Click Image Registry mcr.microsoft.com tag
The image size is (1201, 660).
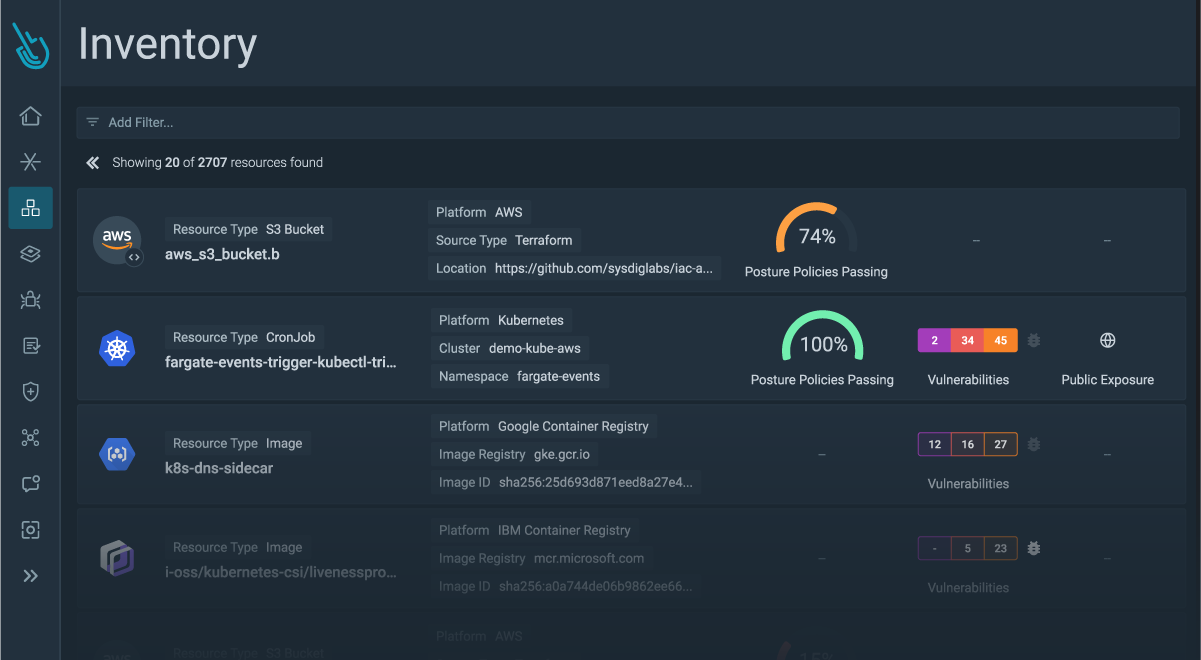pyautogui.click(x=542, y=558)
